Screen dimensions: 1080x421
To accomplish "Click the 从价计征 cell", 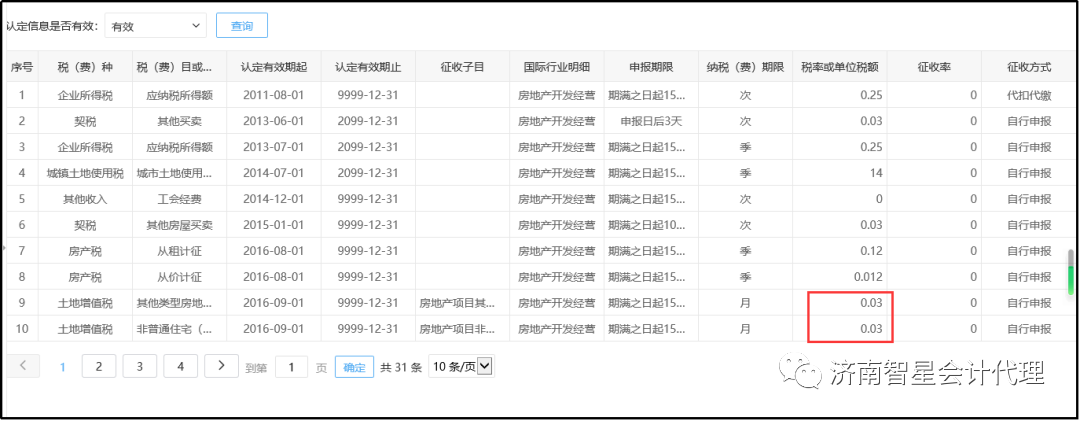I will (x=179, y=277).
